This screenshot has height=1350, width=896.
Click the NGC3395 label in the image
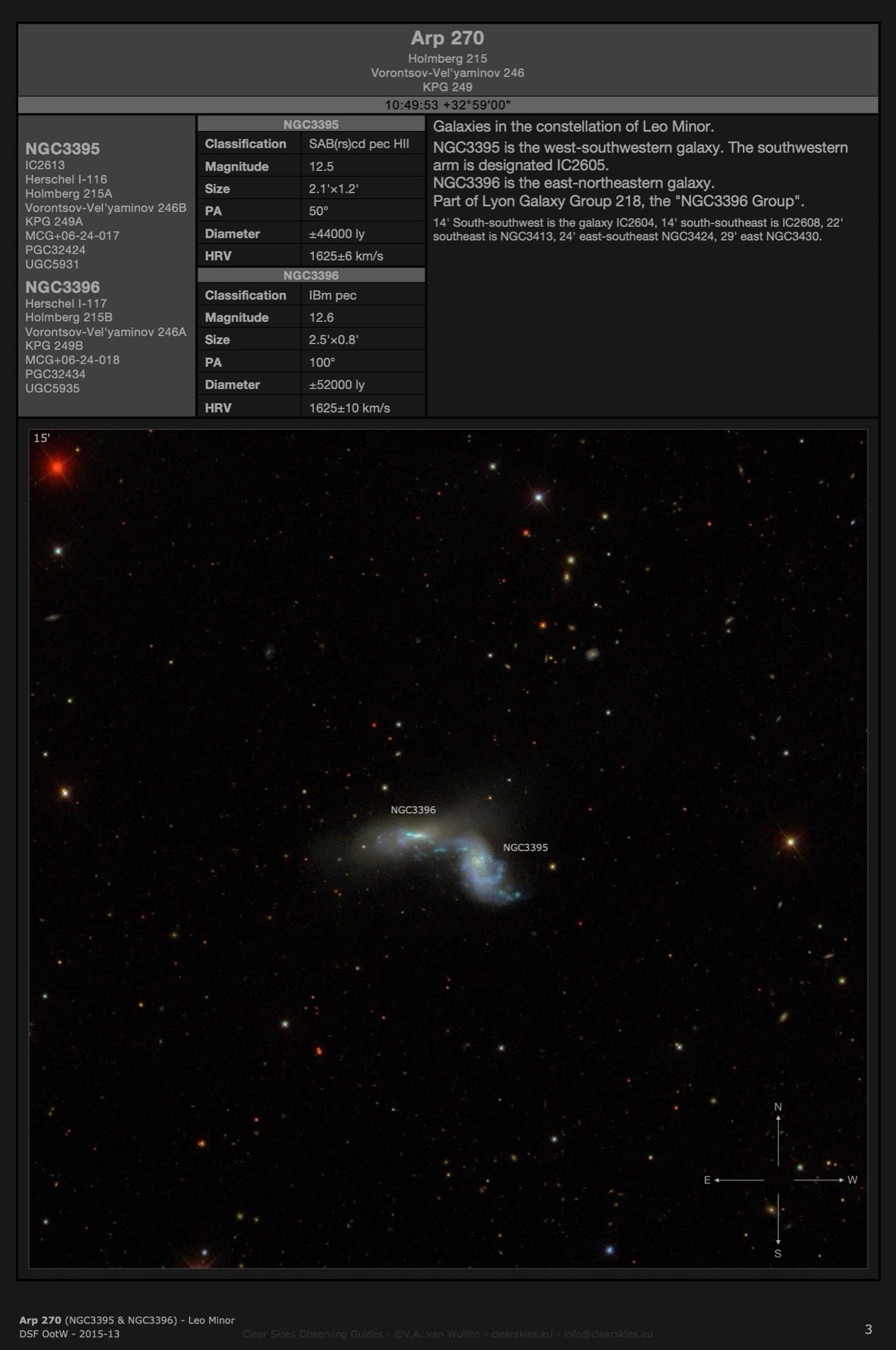pyautogui.click(x=525, y=848)
